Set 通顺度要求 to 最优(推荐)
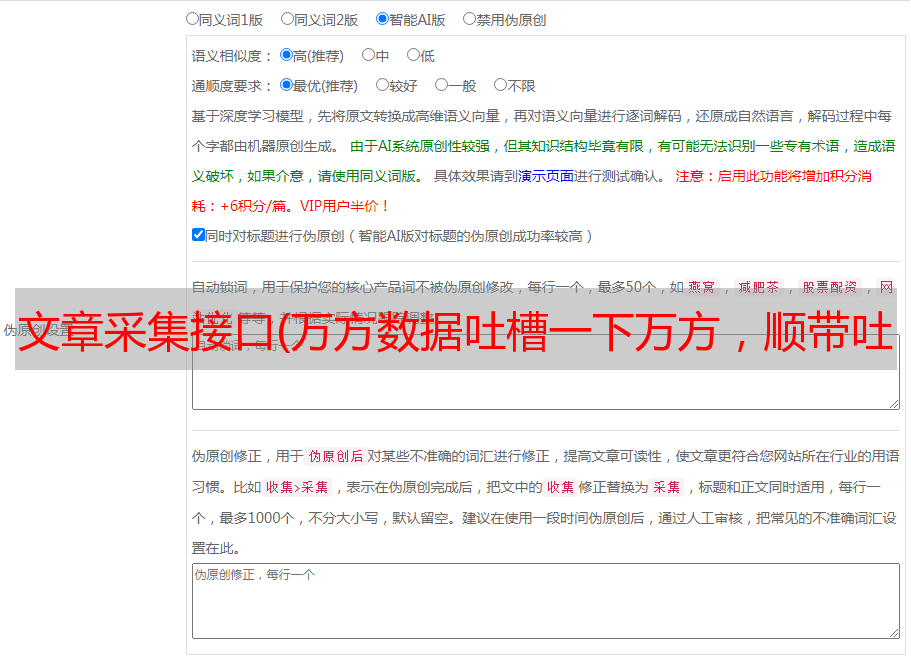The width and height of the screenshot is (911, 658). (x=286, y=85)
